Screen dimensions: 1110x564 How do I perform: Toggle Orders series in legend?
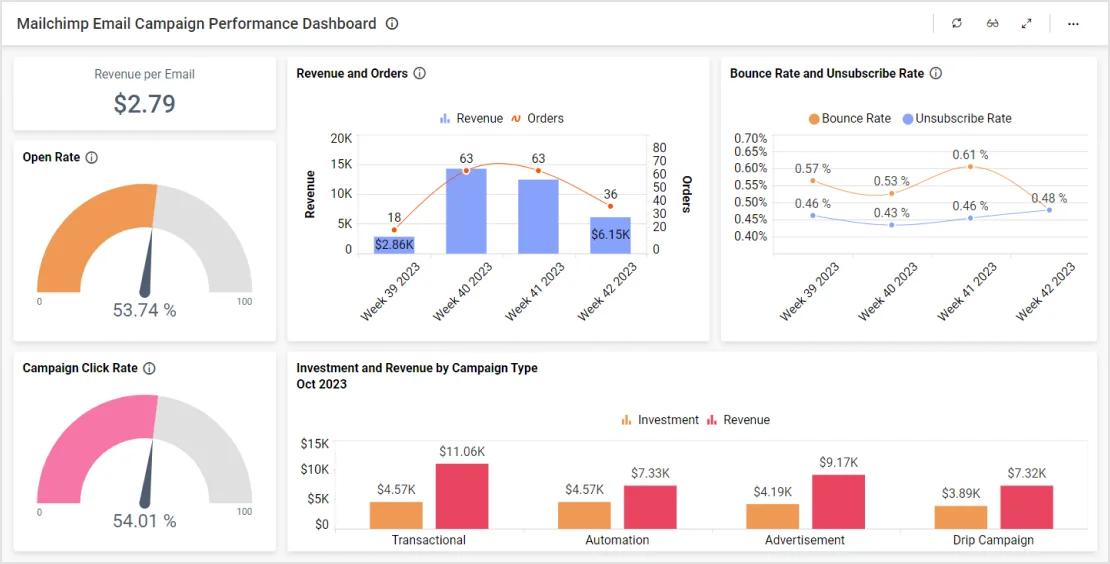(537, 118)
